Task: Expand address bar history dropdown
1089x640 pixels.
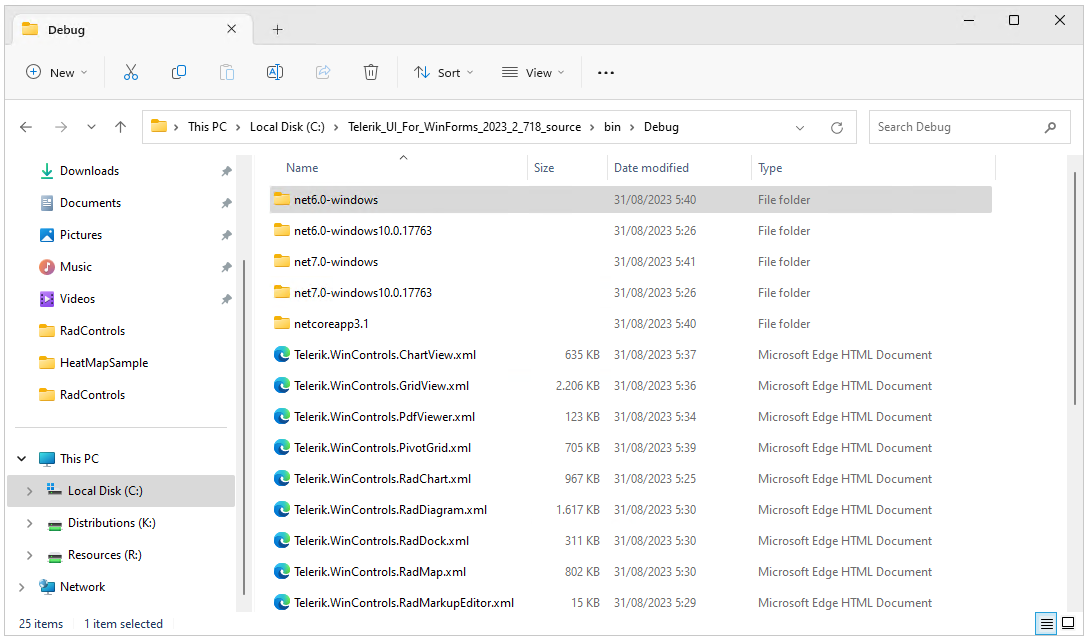Action: 799,128
